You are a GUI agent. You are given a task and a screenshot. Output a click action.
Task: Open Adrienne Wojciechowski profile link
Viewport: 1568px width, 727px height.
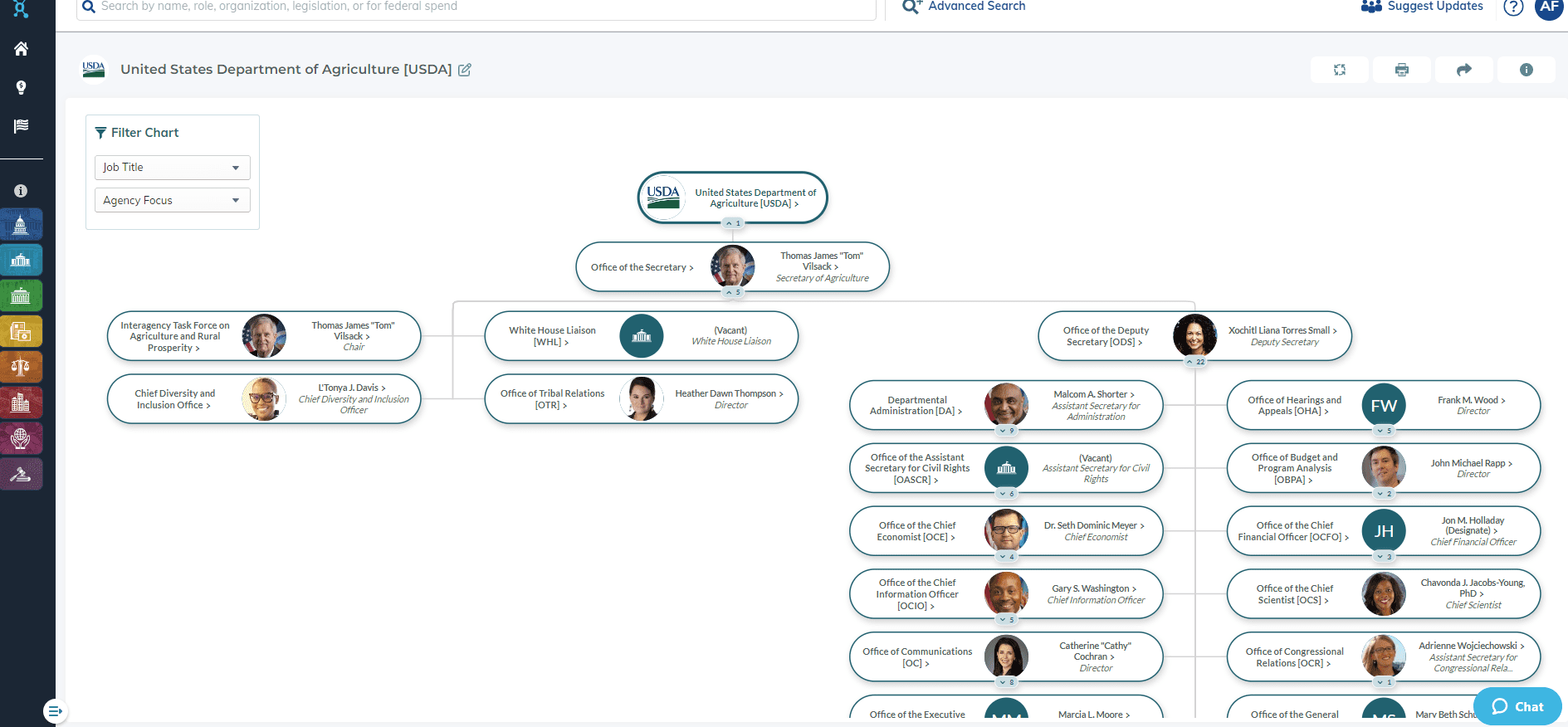[1472, 646]
